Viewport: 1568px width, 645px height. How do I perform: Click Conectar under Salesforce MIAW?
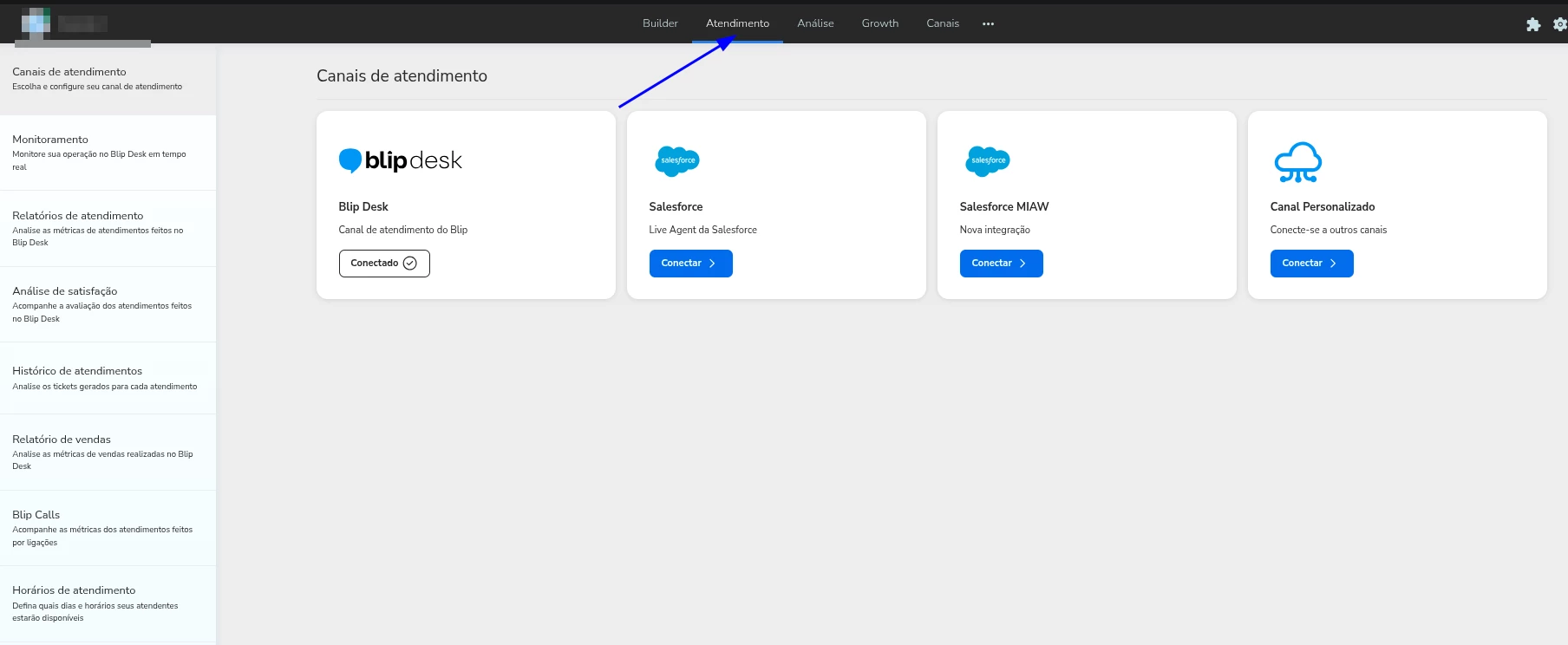1001,264
